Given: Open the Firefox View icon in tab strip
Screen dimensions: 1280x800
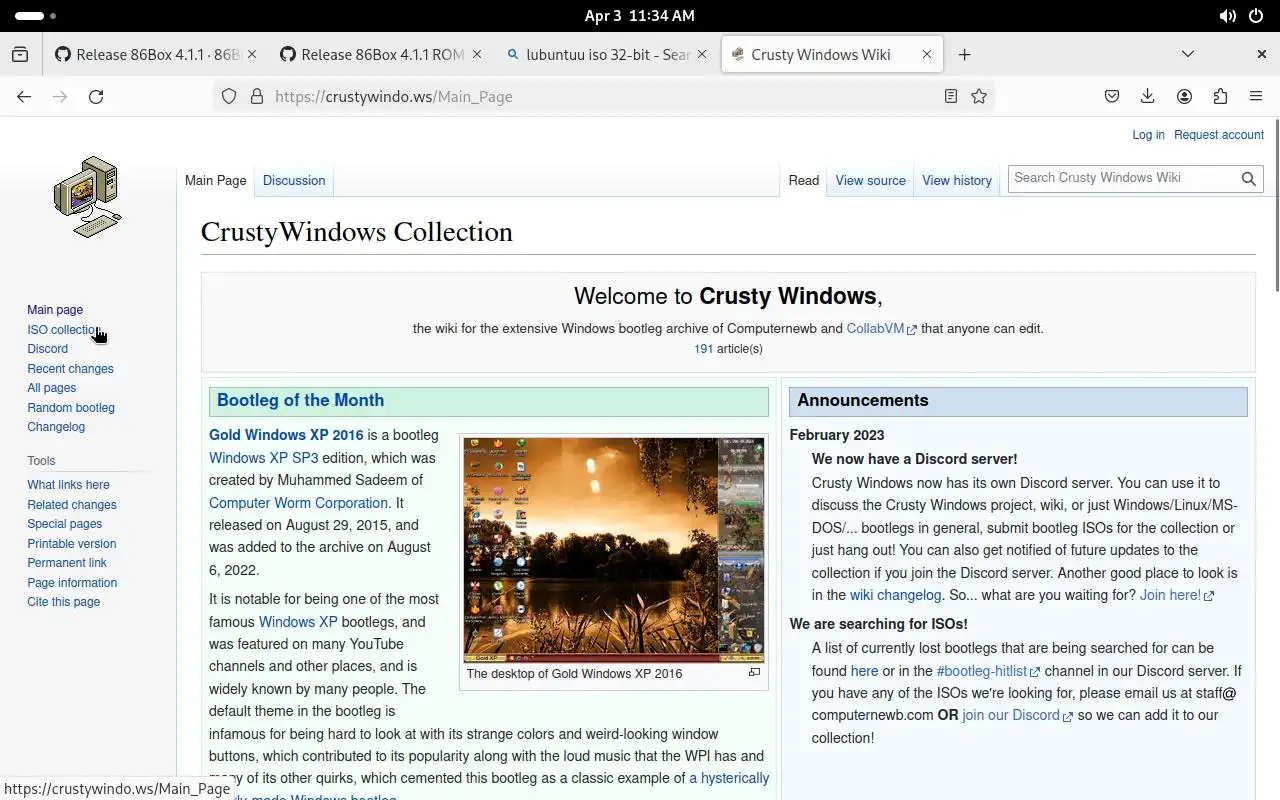Looking at the screenshot, I should click(x=20, y=55).
